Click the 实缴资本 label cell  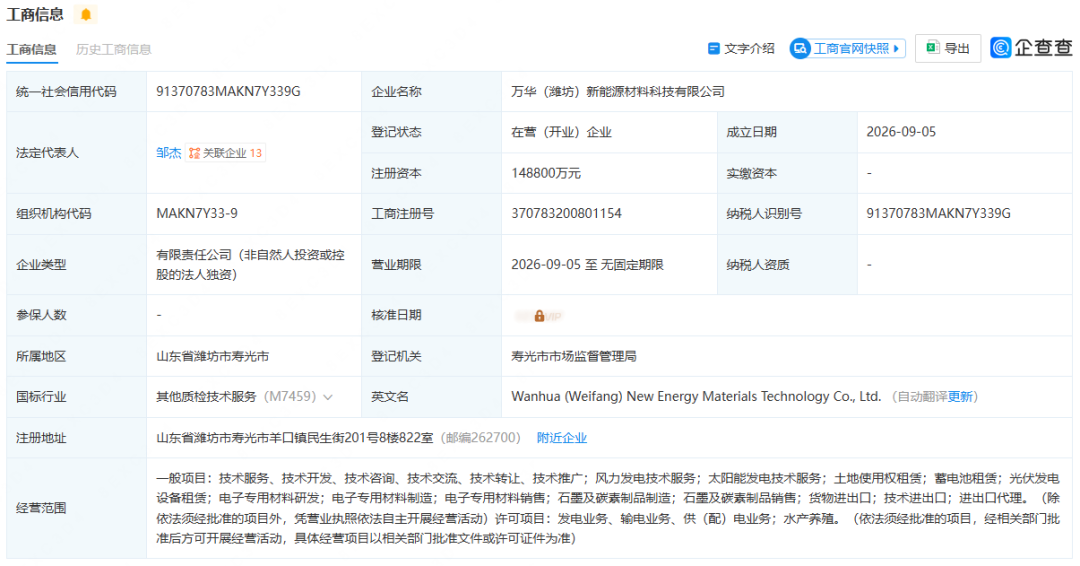(x=787, y=174)
